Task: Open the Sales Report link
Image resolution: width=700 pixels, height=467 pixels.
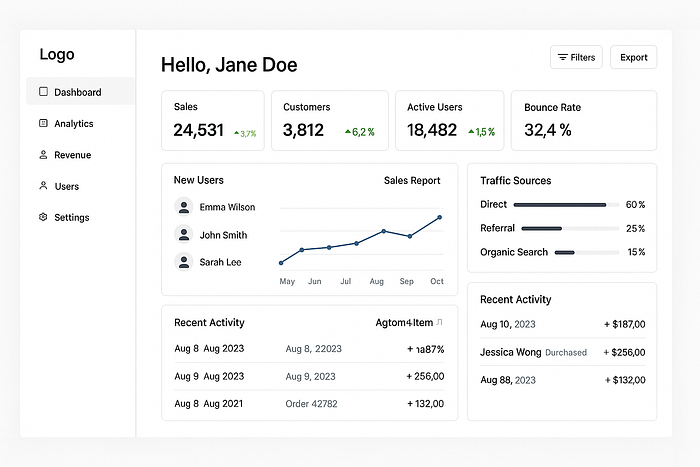Action: point(412,180)
